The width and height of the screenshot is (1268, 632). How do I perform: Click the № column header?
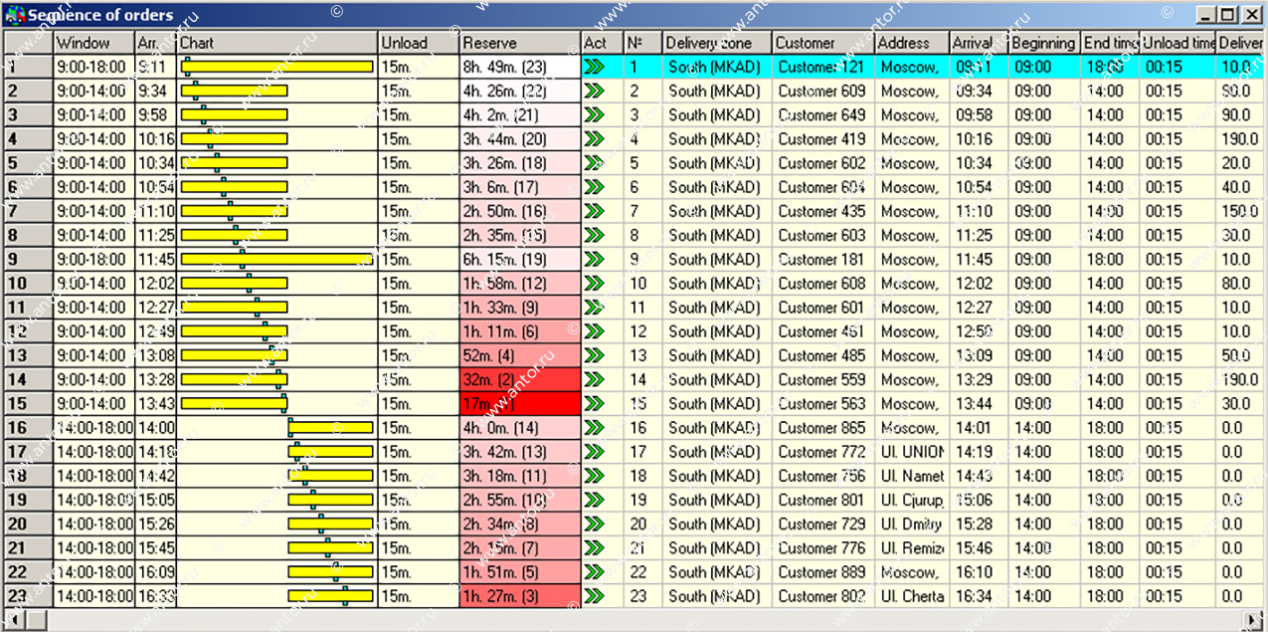tap(642, 43)
